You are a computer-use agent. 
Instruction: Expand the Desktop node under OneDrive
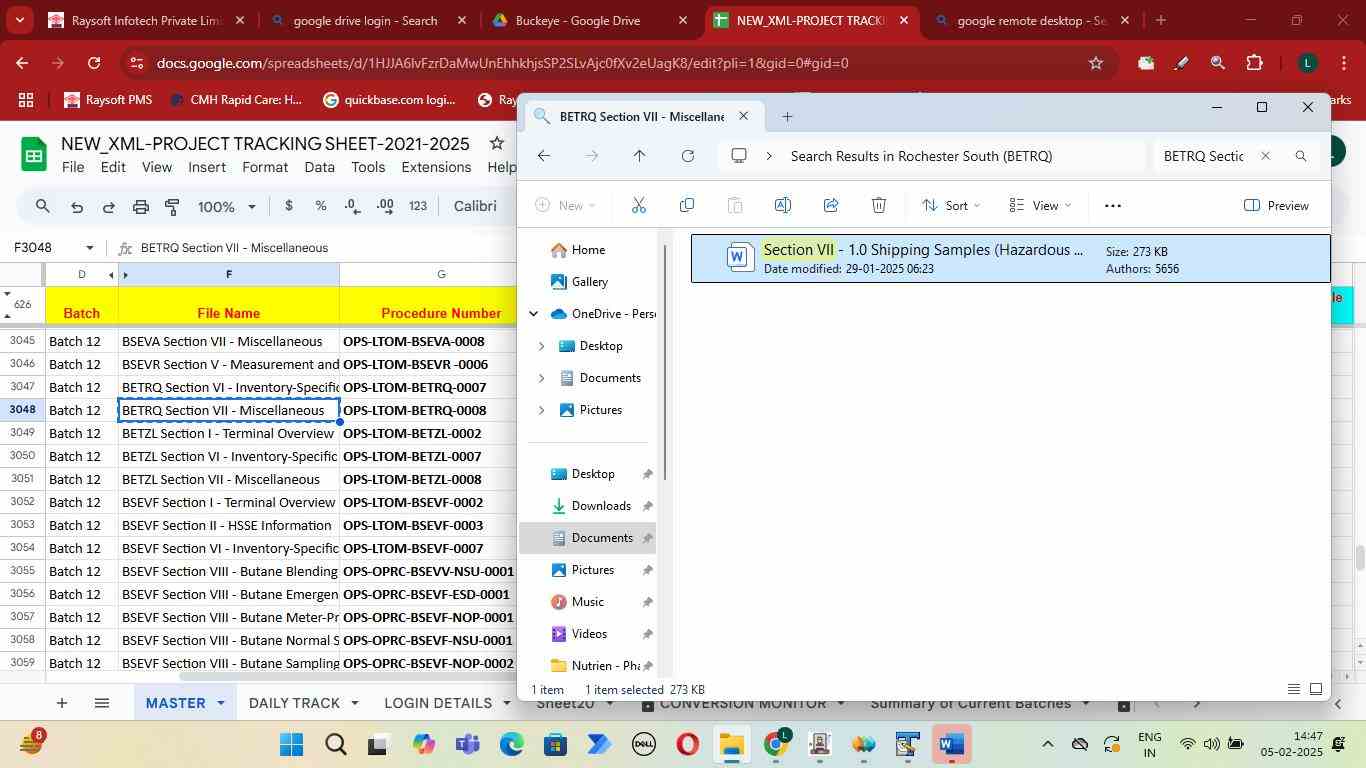click(x=541, y=346)
